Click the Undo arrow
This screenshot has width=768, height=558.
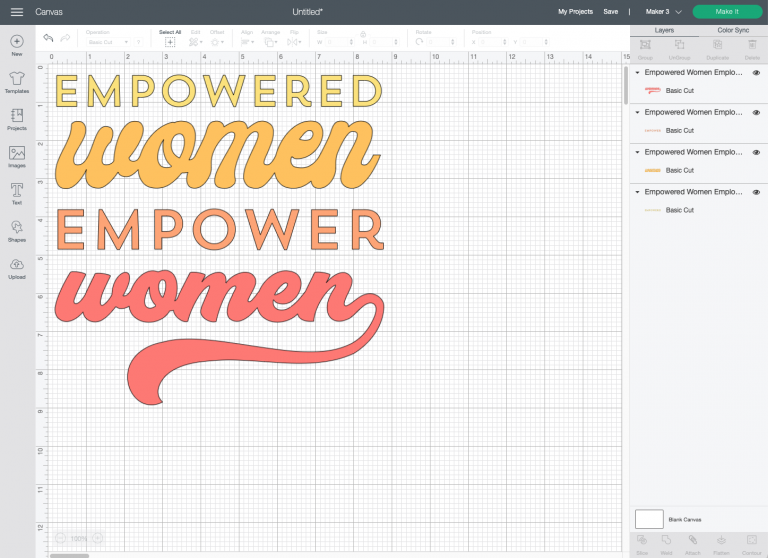(x=48, y=37)
